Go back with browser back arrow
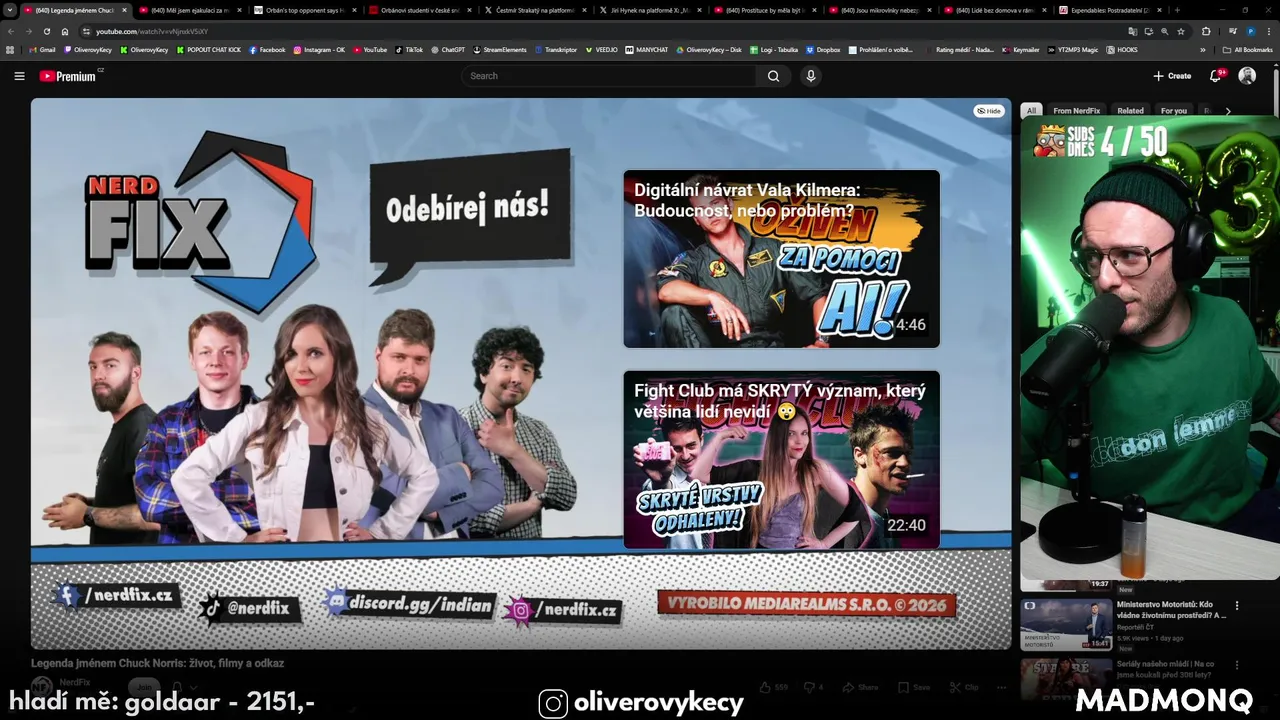This screenshot has height=720, width=1280. (x=11, y=31)
